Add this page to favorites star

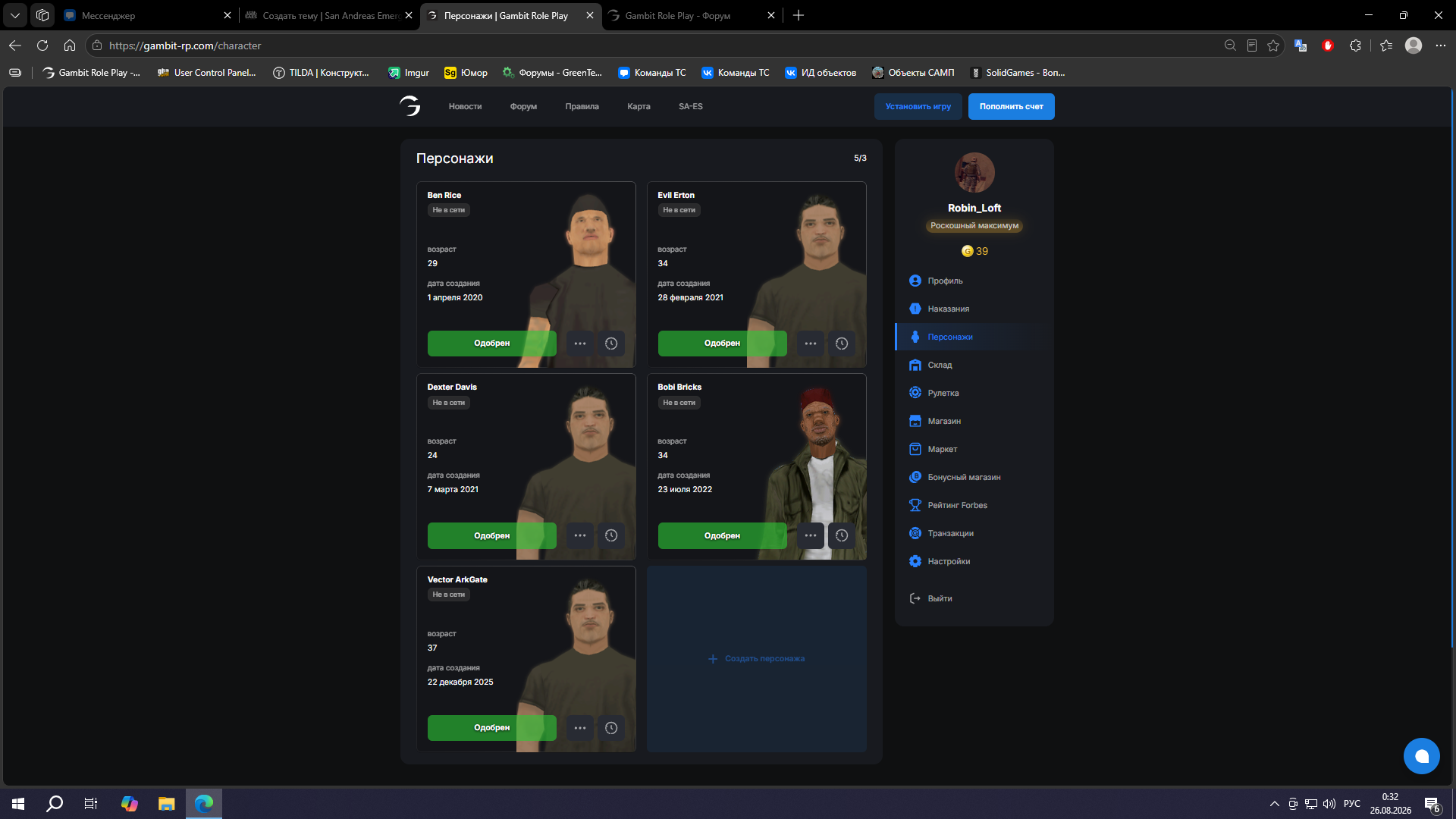coord(1273,45)
